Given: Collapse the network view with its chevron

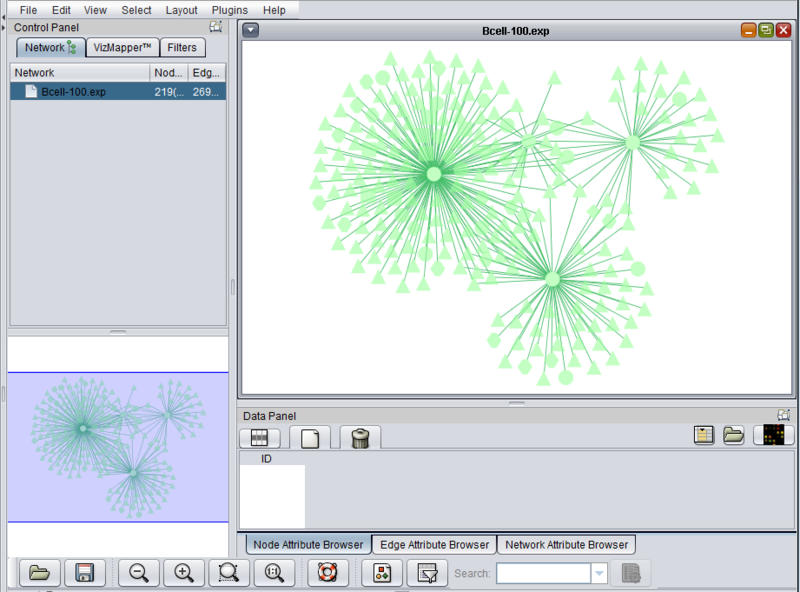Looking at the screenshot, I should (249, 30).
